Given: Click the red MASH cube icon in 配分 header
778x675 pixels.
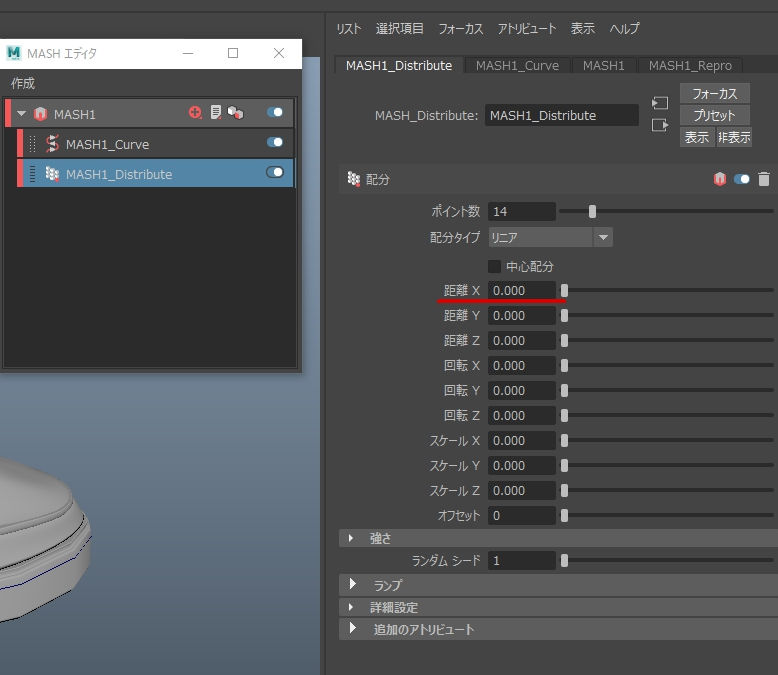Looking at the screenshot, I should (719, 179).
